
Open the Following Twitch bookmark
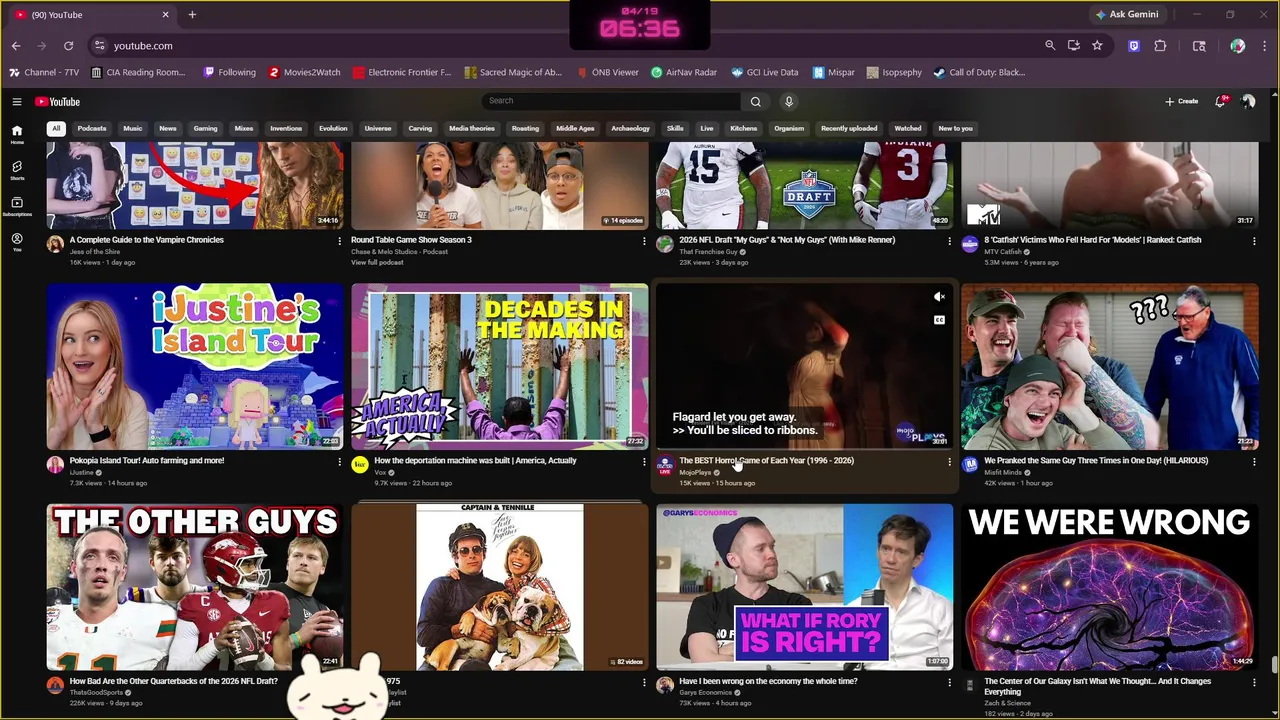point(229,72)
